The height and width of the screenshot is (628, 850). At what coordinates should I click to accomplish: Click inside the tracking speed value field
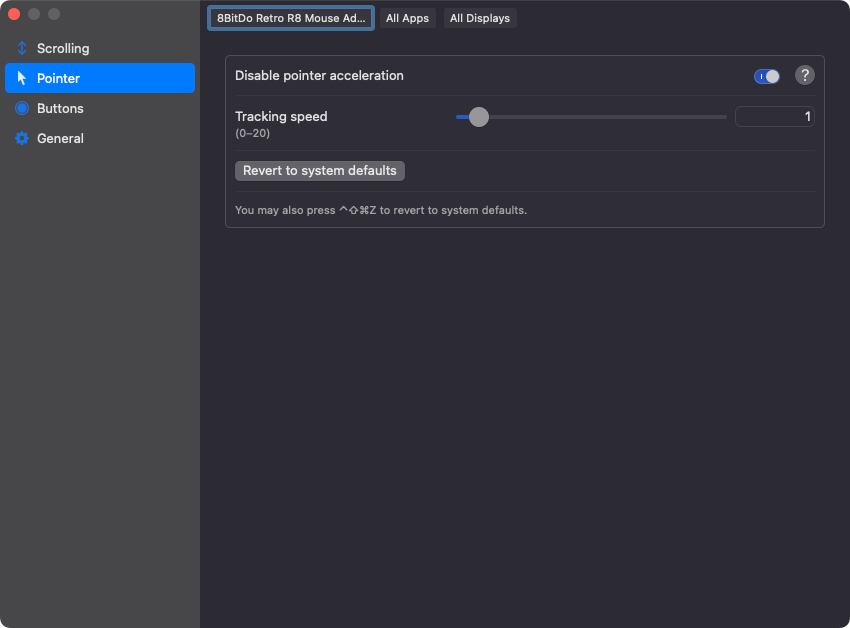tap(774, 117)
